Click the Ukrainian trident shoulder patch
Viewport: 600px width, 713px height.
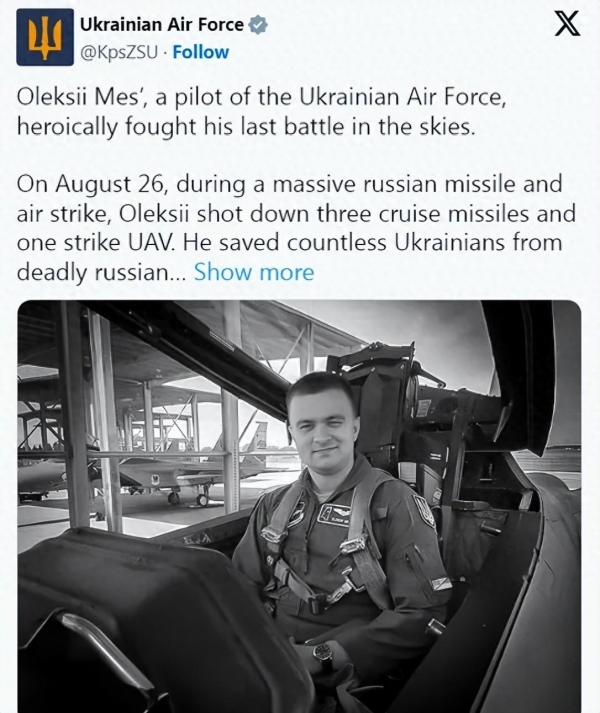pos(424,510)
